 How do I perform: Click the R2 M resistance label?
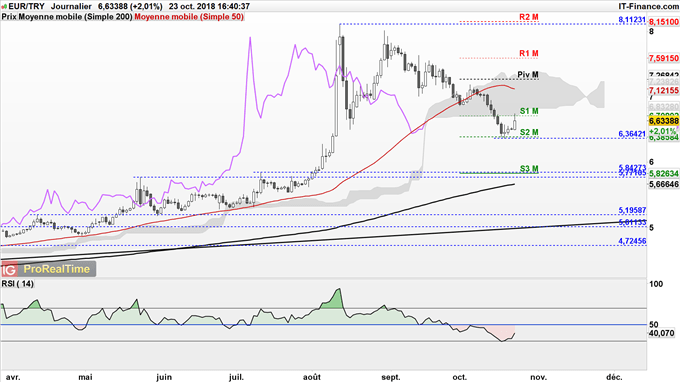pyautogui.click(x=529, y=17)
